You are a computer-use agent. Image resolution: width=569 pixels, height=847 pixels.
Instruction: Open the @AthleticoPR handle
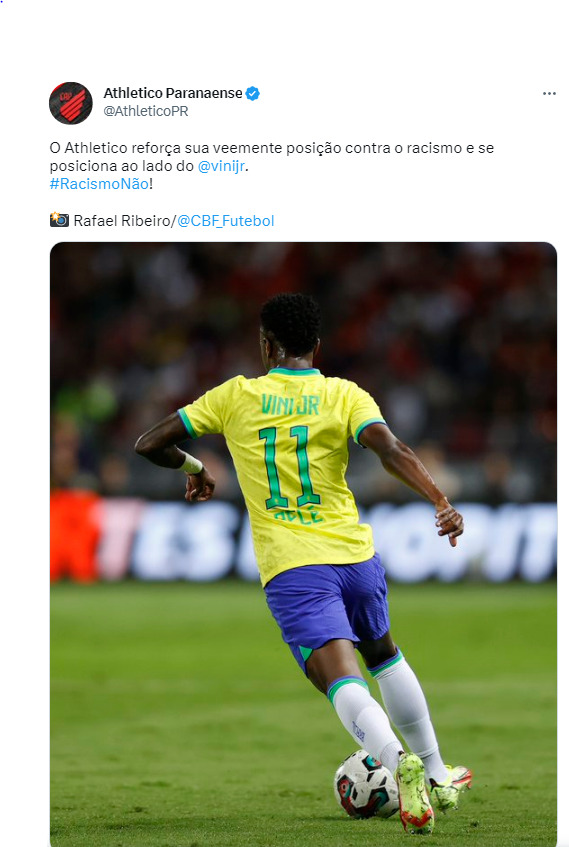click(146, 111)
